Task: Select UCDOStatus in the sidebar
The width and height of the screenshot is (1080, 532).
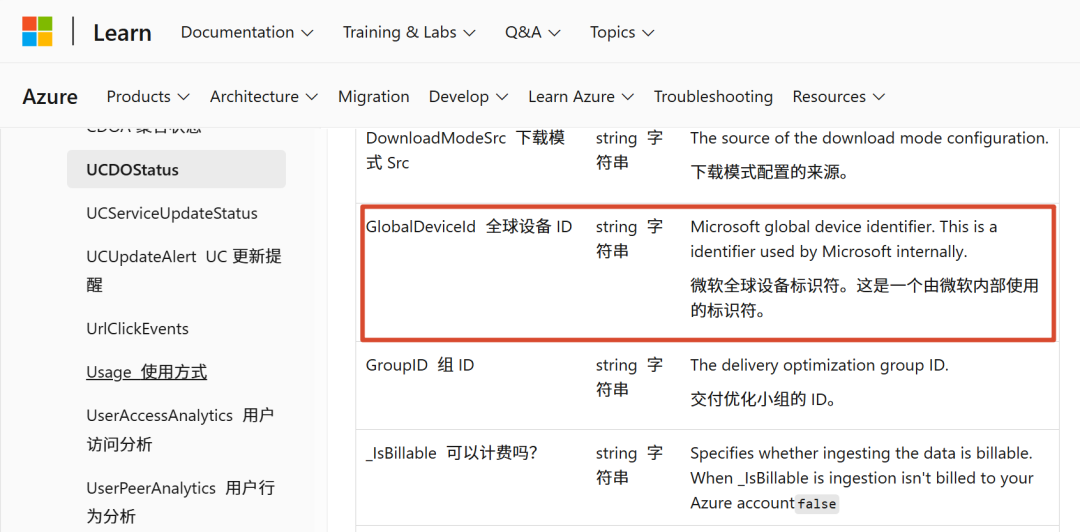Action: [x=176, y=170]
